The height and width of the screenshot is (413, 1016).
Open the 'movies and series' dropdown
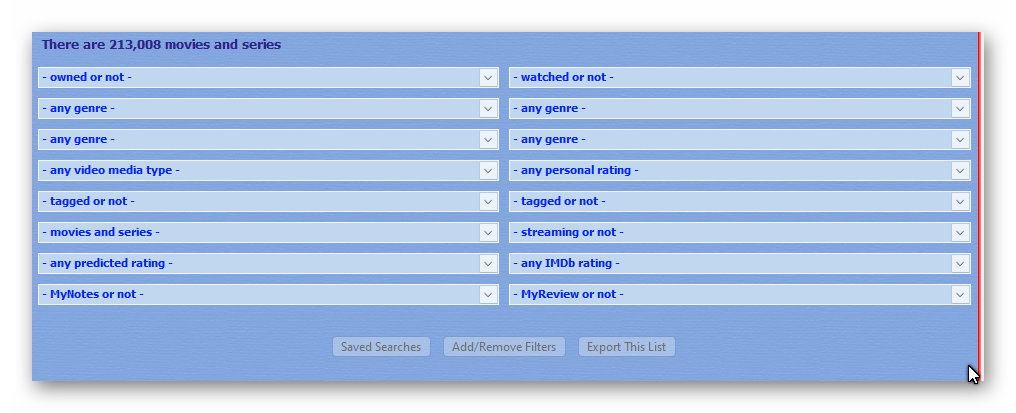point(268,232)
